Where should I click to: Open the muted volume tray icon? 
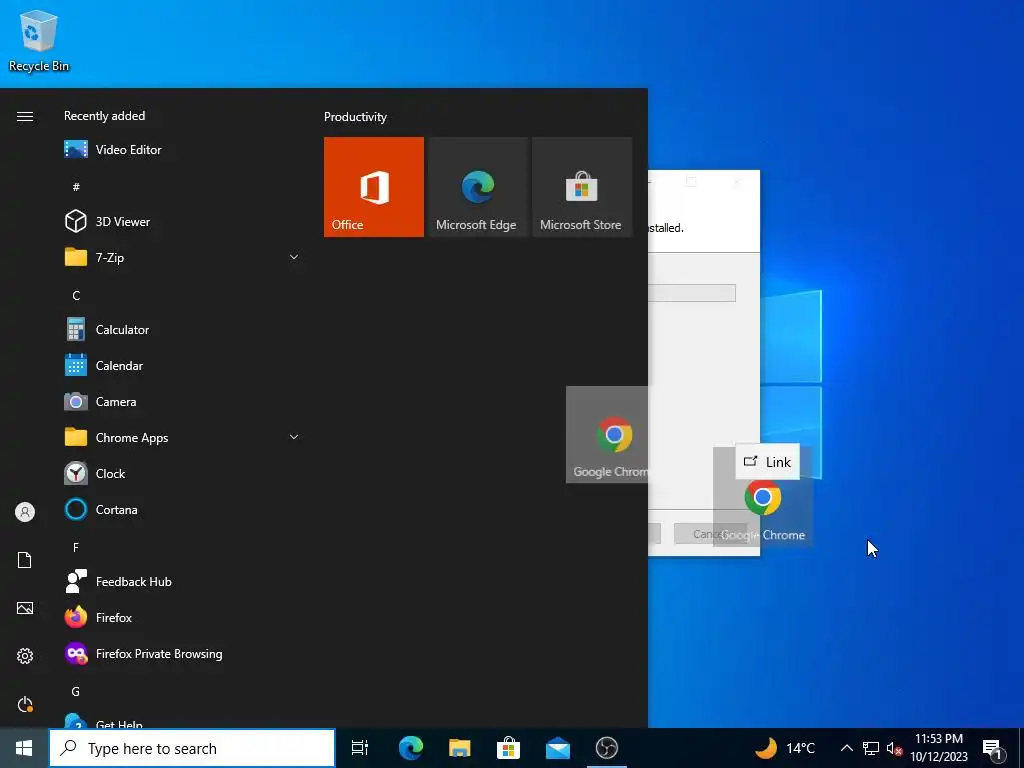894,748
